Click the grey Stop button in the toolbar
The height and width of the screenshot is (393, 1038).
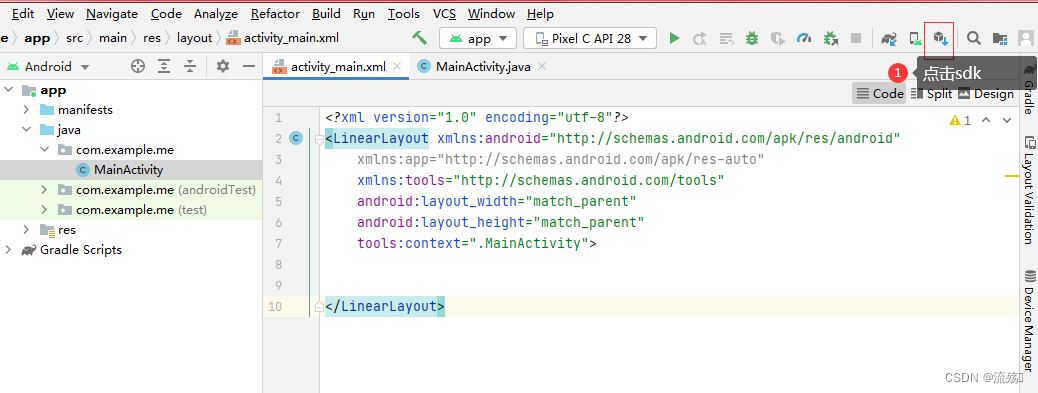pyautogui.click(x=856, y=38)
